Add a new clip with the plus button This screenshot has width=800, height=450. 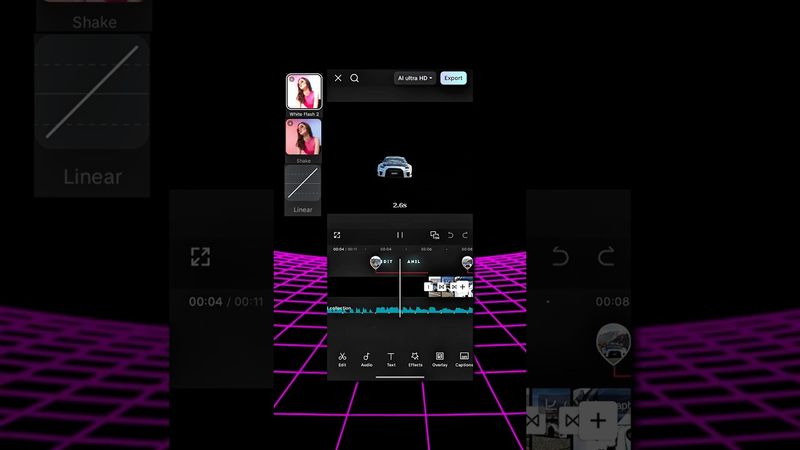pyautogui.click(x=463, y=287)
